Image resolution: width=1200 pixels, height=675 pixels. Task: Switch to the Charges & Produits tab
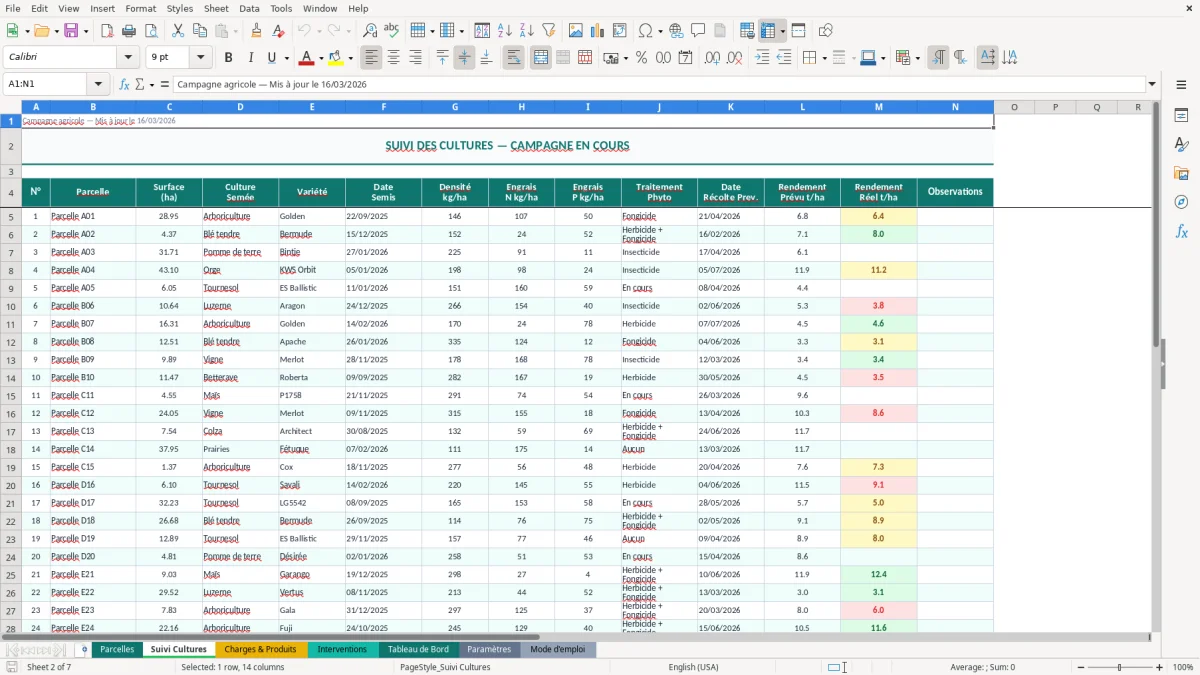click(261, 649)
